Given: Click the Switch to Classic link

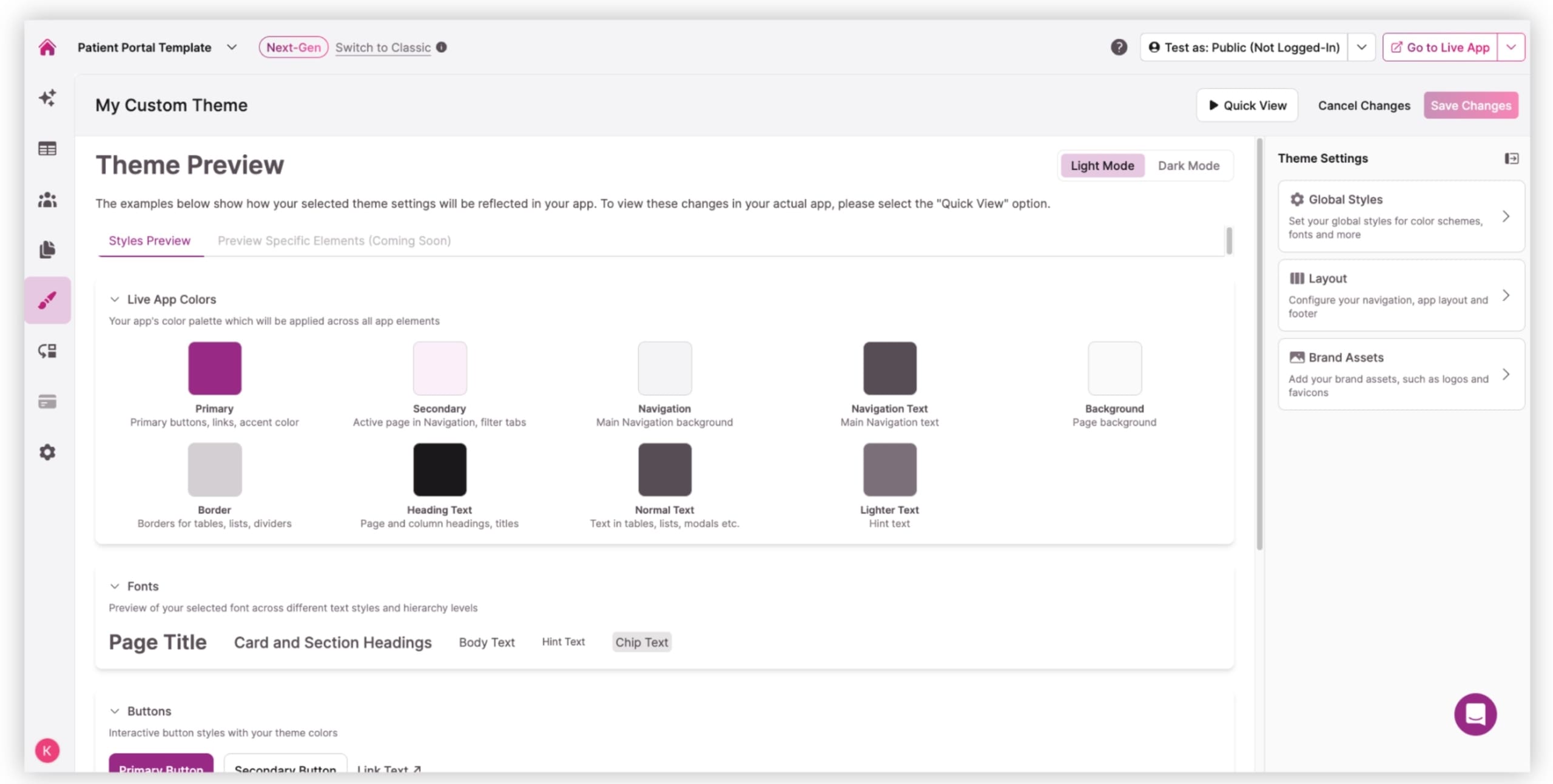Looking at the screenshot, I should click(383, 47).
